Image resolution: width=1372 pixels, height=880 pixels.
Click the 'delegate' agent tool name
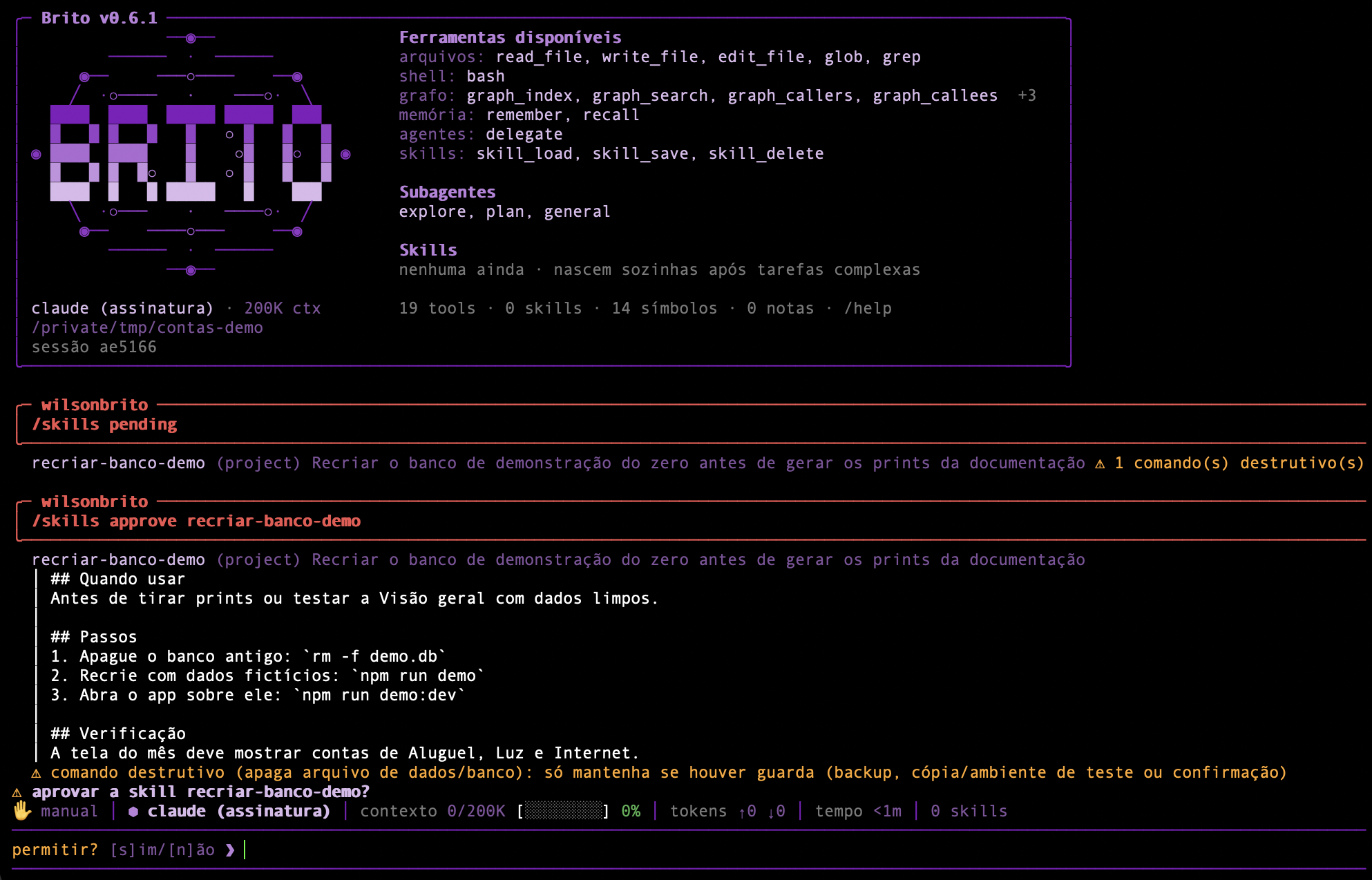pyautogui.click(x=524, y=134)
